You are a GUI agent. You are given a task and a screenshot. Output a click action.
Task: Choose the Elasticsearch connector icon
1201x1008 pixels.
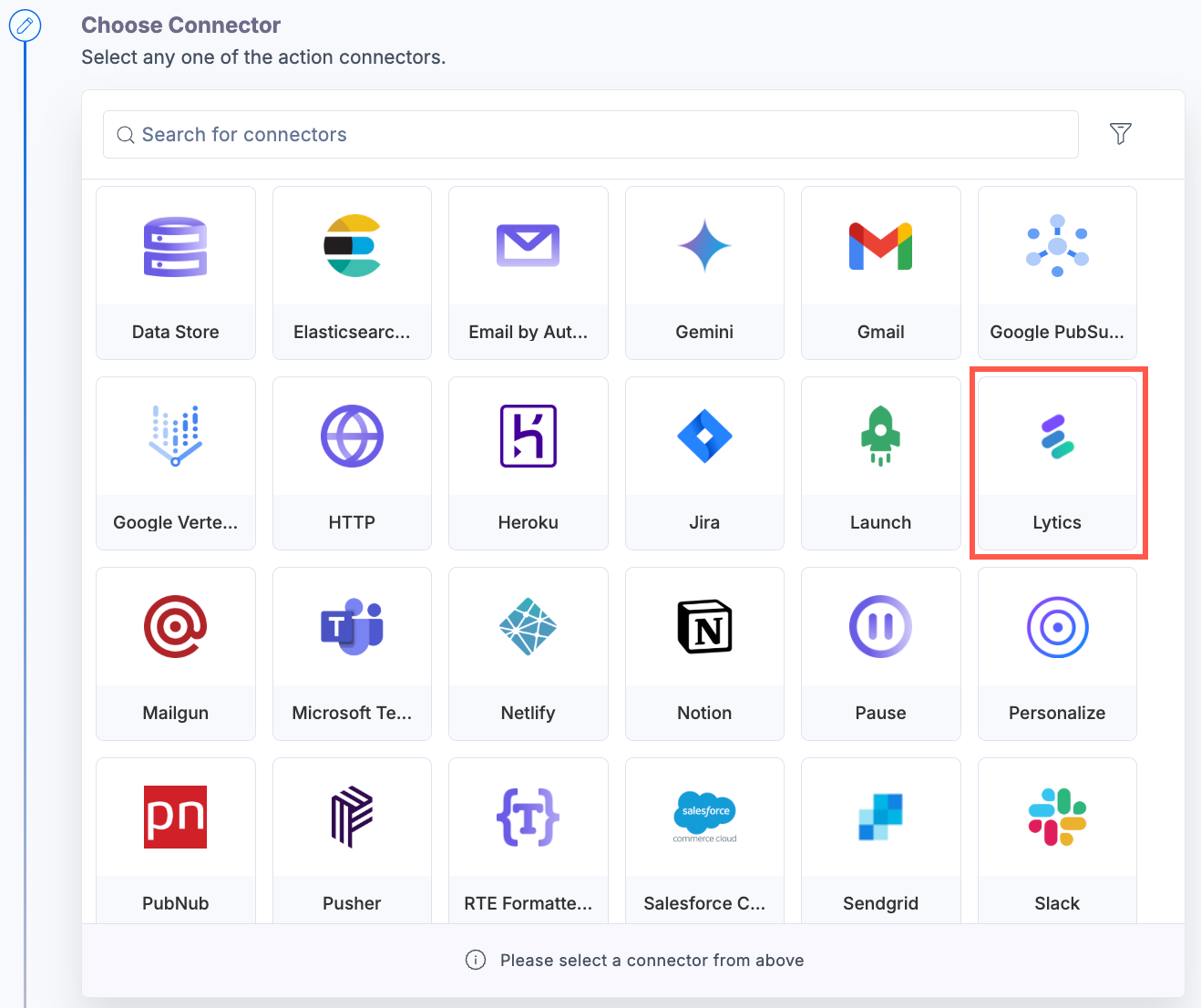tap(352, 246)
